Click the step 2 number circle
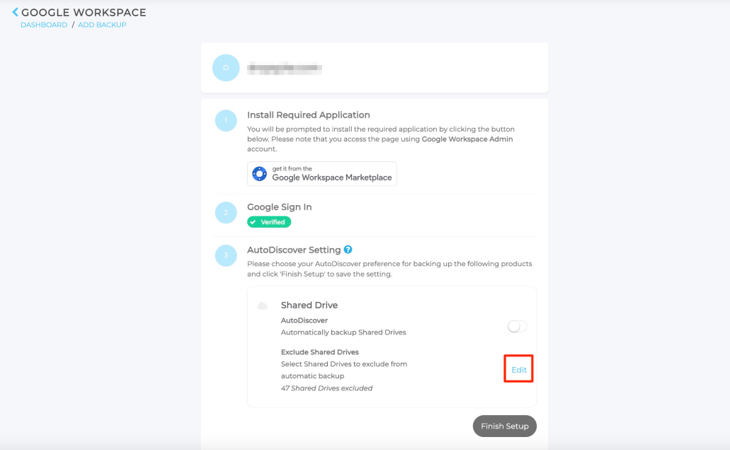The width and height of the screenshot is (730, 450). (x=226, y=213)
